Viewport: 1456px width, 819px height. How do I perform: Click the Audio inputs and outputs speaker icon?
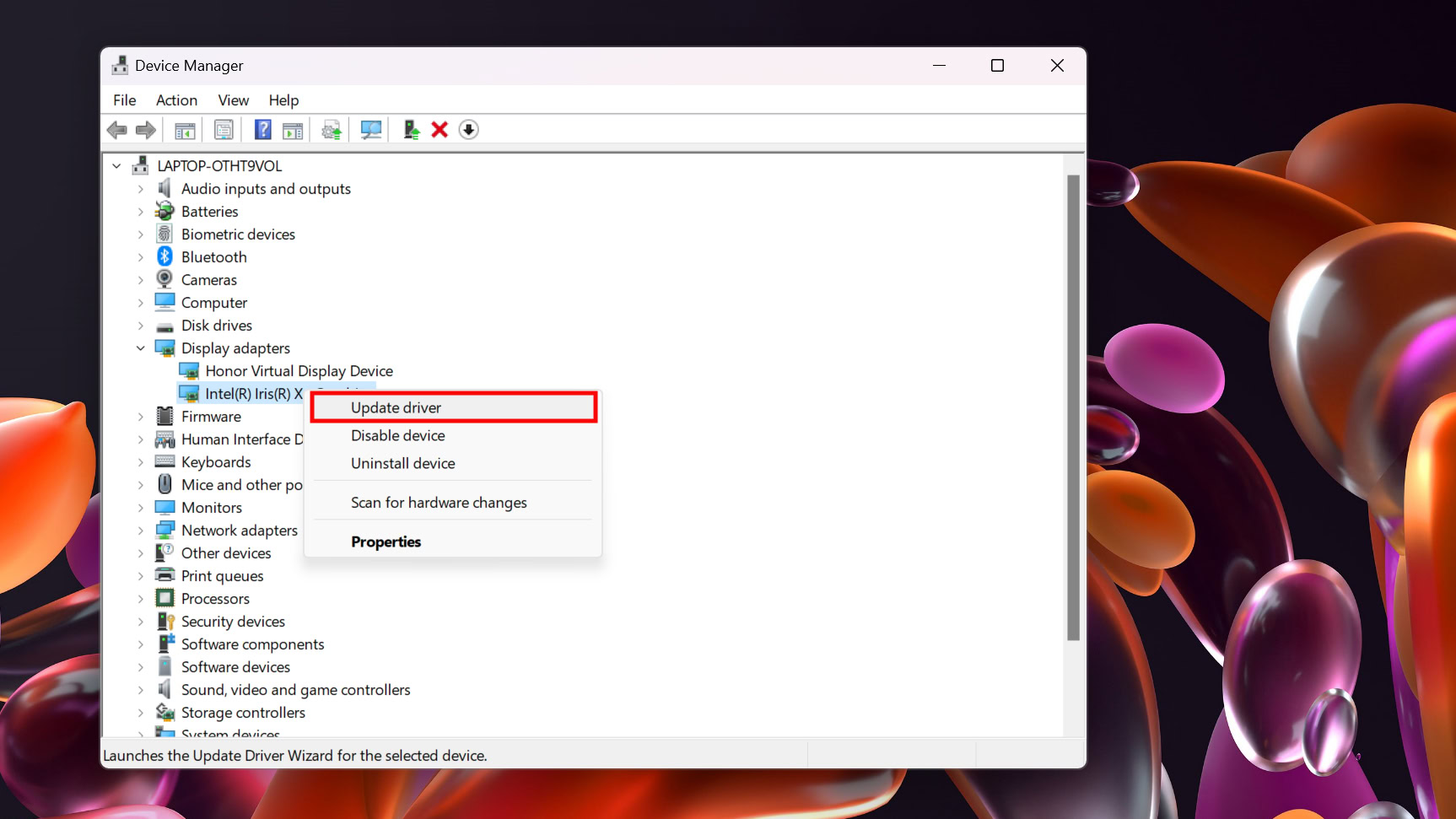click(x=164, y=188)
